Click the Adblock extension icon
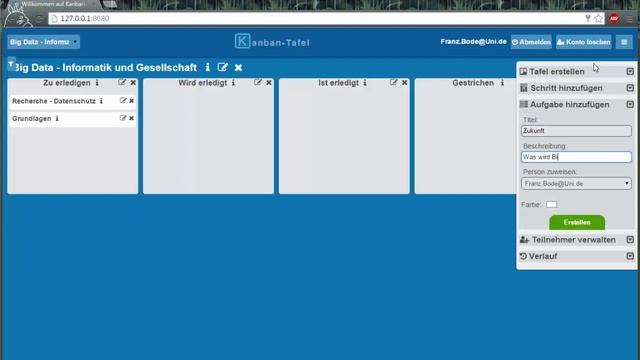This screenshot has height=360, width=640. [x=614, y=18]
